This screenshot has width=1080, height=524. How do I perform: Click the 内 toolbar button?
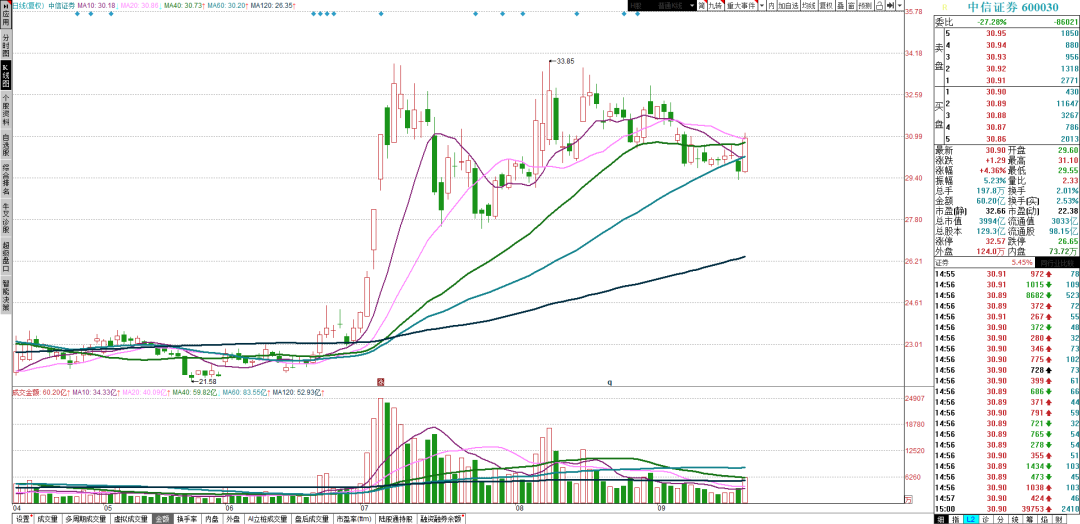[771, 5]
